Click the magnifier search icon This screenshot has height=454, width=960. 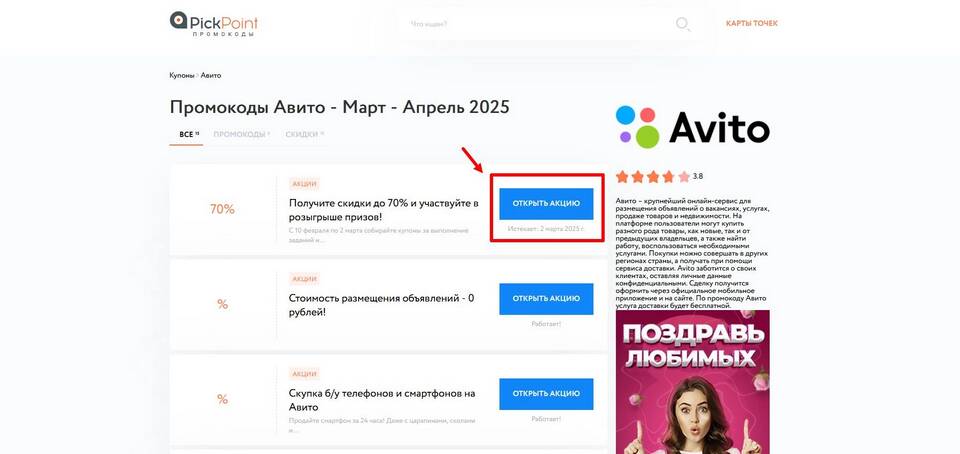(683, 24)
